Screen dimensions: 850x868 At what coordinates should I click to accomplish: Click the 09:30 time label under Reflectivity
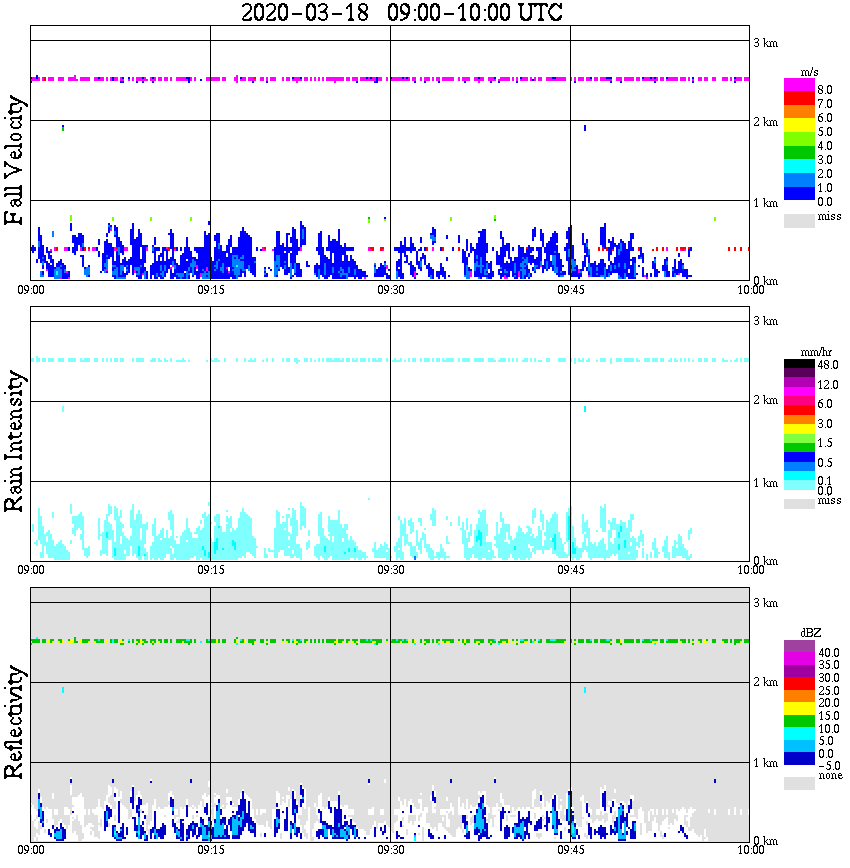(391, 850)
